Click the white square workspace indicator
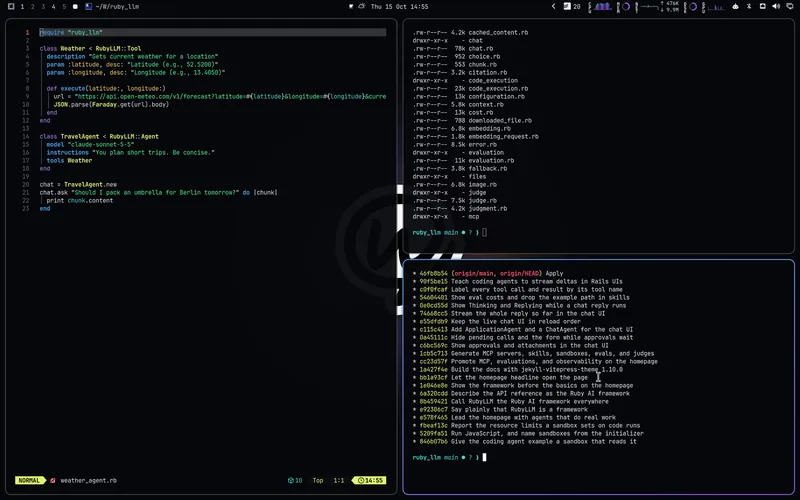This screenshot has height=500, width=800. [75, 7]
